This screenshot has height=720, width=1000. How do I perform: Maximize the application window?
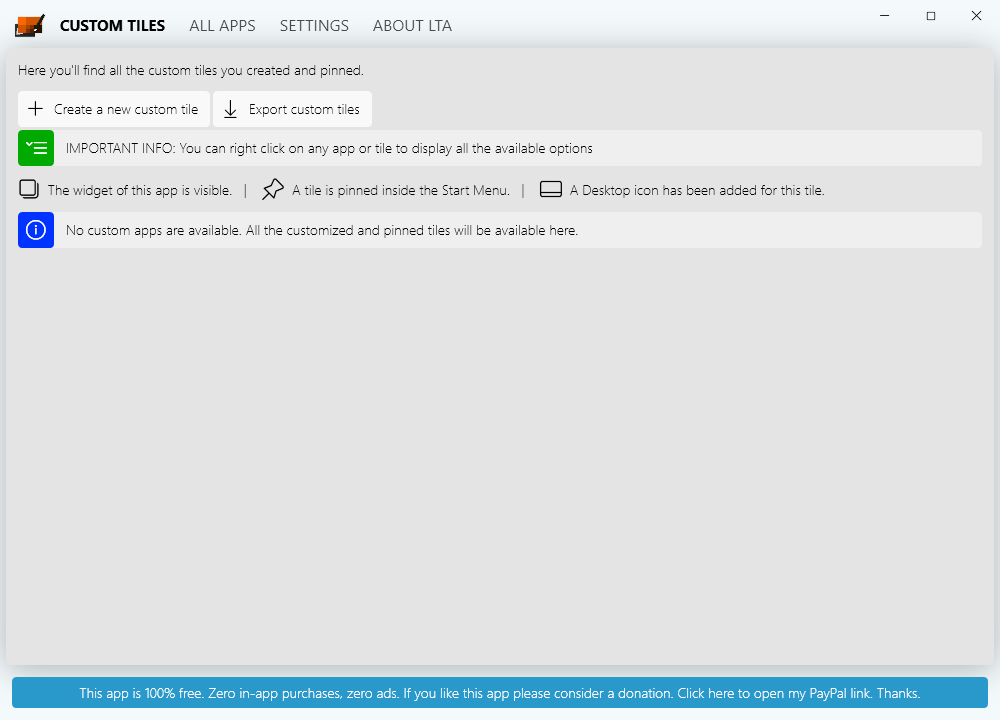pos(931,15)
